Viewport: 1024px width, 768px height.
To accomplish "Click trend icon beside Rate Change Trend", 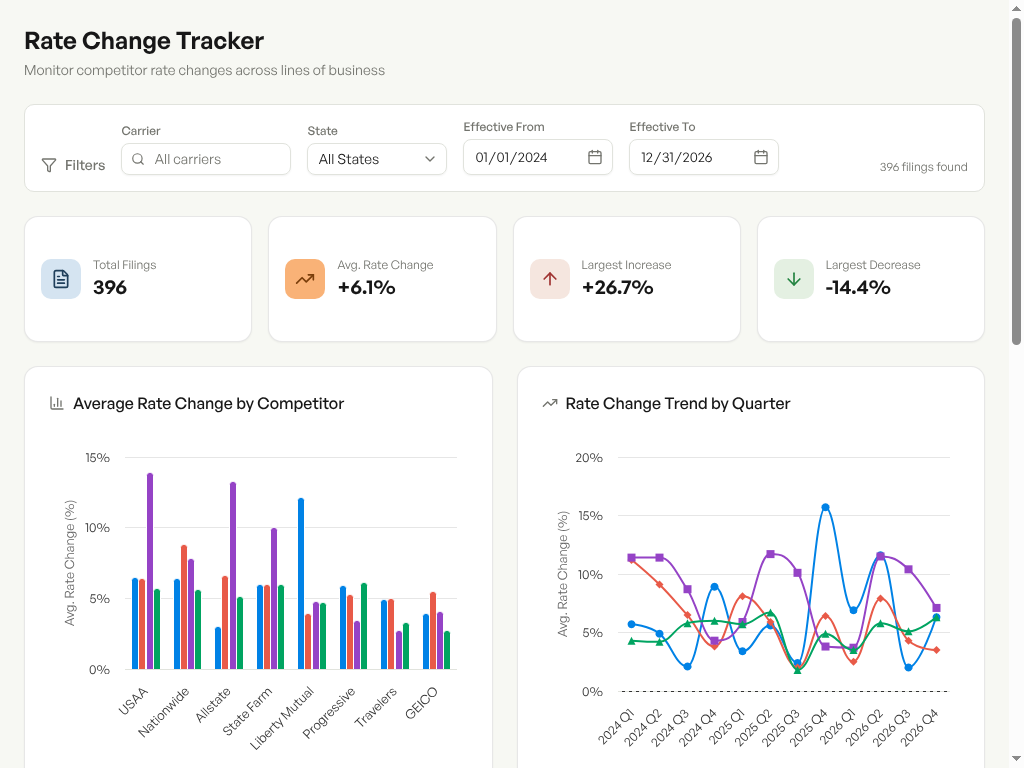I will coord(550,404).
